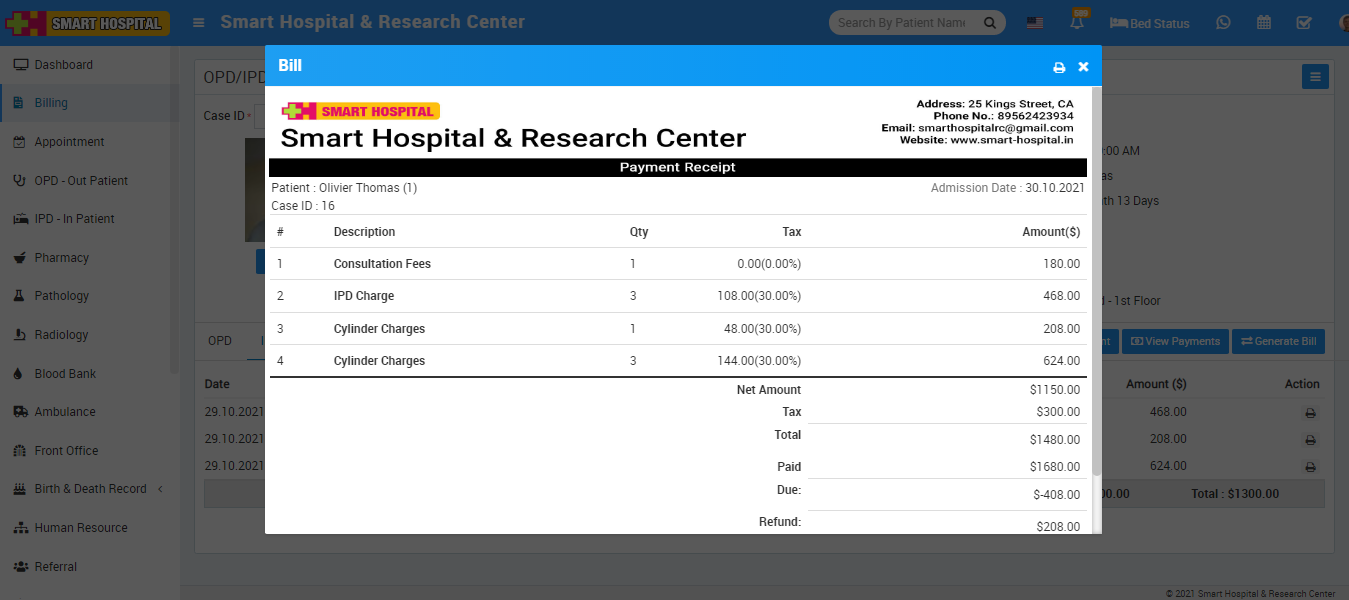
Task: Close the Bill dialog
Action: [x=1083, y=67]
